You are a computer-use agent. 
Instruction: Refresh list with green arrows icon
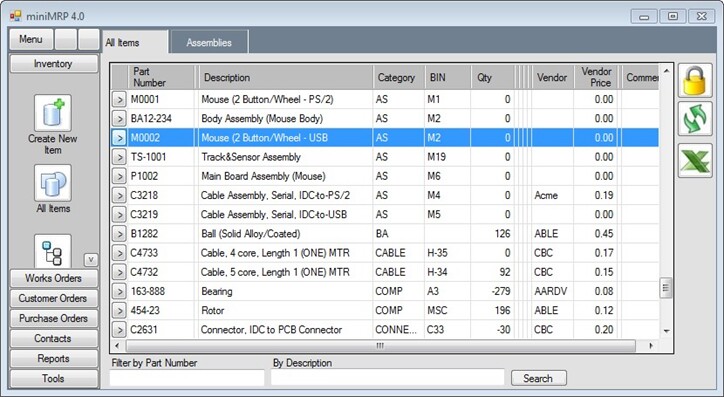[x=695, y=120]
